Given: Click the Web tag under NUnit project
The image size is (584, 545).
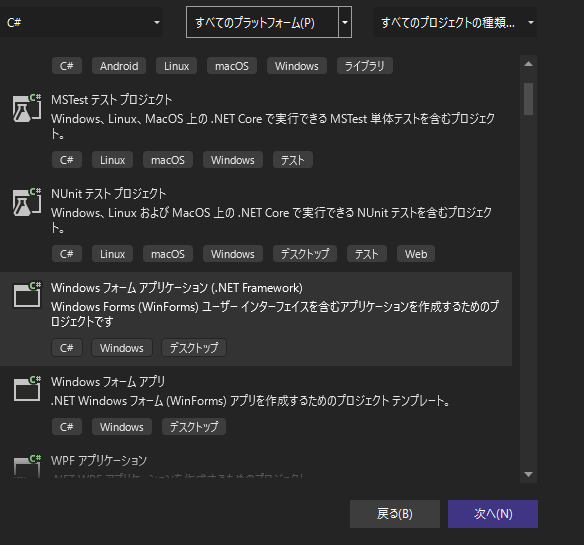Looking at the screenshot, I should click(416, 254).
